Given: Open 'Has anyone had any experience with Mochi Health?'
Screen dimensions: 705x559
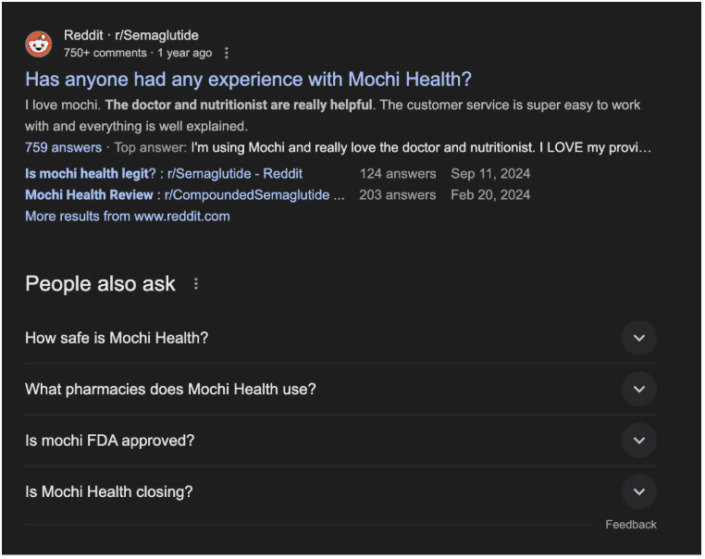Looking at the screenshot, I should 248,80.
